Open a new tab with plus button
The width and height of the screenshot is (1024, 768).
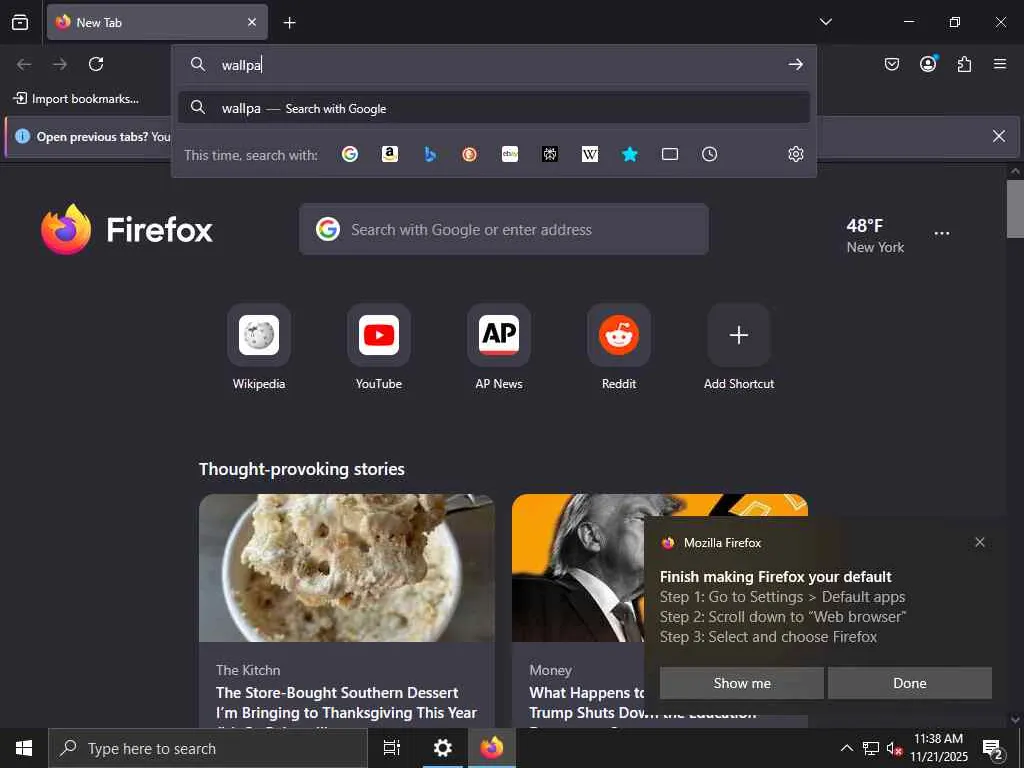tap(289, 23)
